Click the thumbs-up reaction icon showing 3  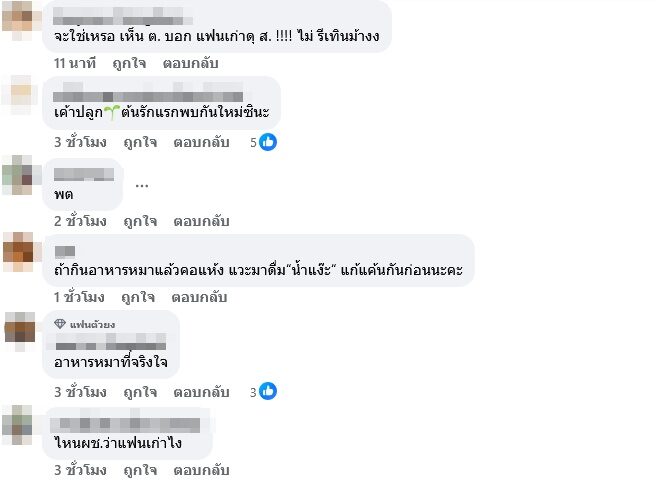point(268,391)
